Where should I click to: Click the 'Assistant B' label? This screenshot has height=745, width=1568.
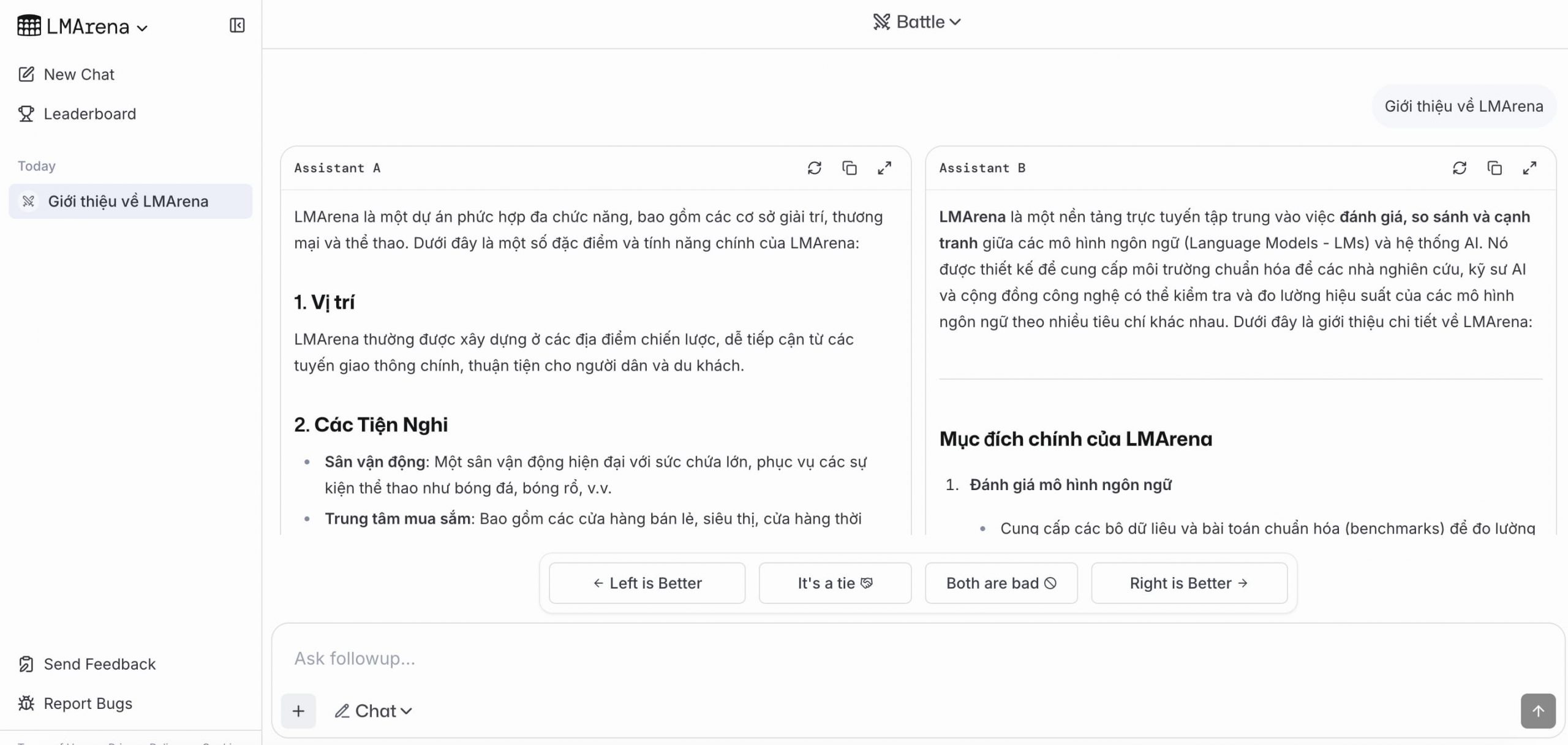pyautogui.click(x=982, y=168)
